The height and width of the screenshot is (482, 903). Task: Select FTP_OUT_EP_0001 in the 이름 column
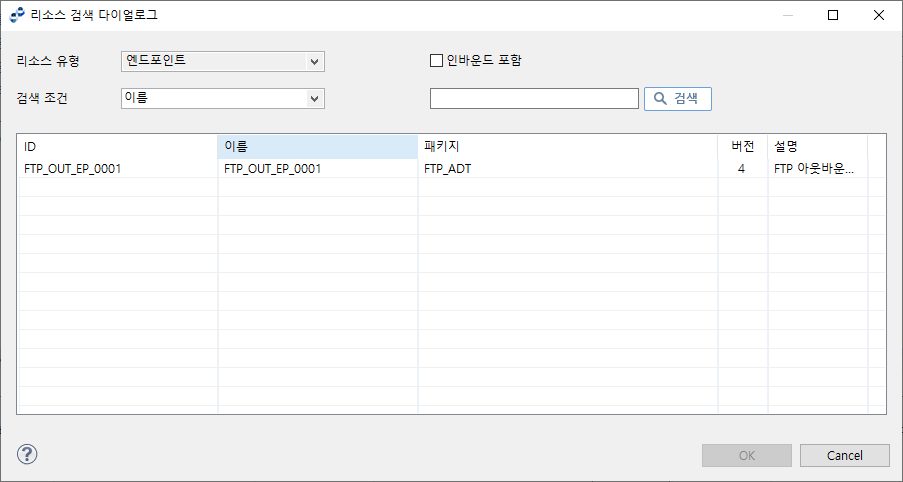(317, 169)
